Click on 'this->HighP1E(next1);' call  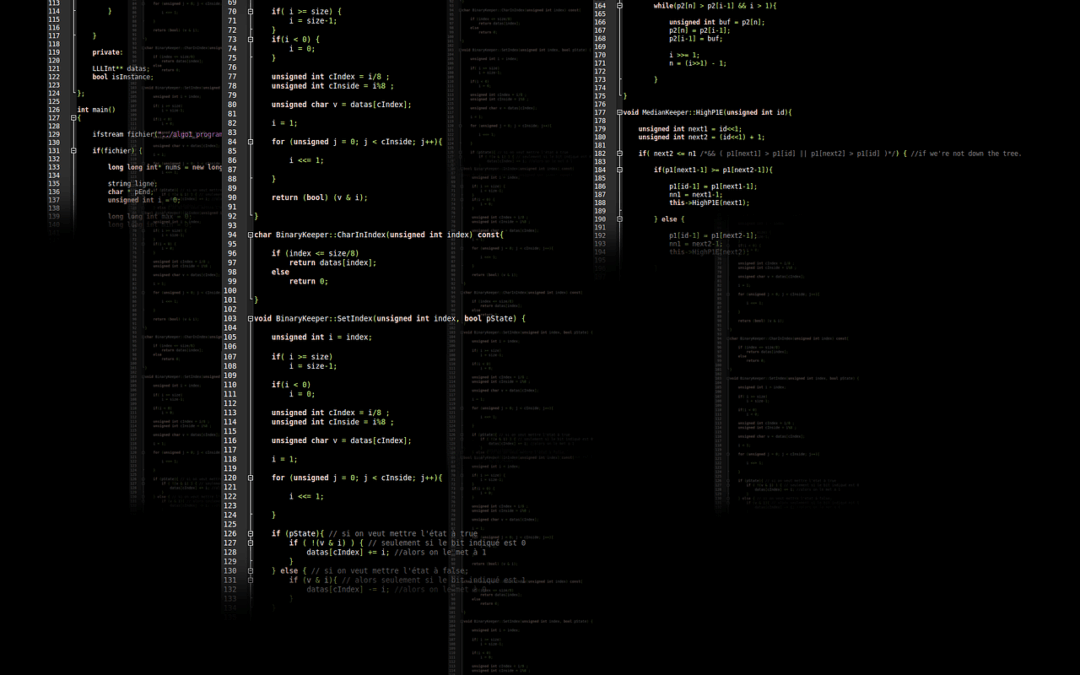tap(708, 202)
